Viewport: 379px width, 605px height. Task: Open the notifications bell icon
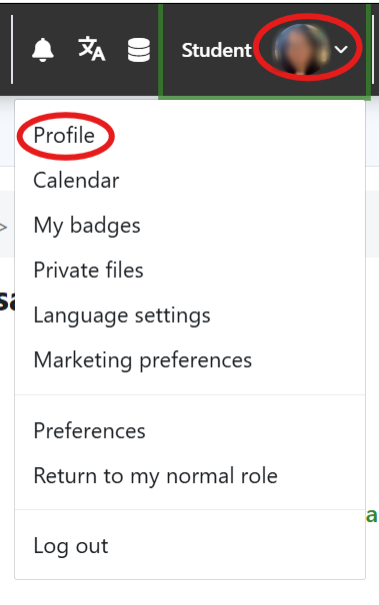(42, 50)
